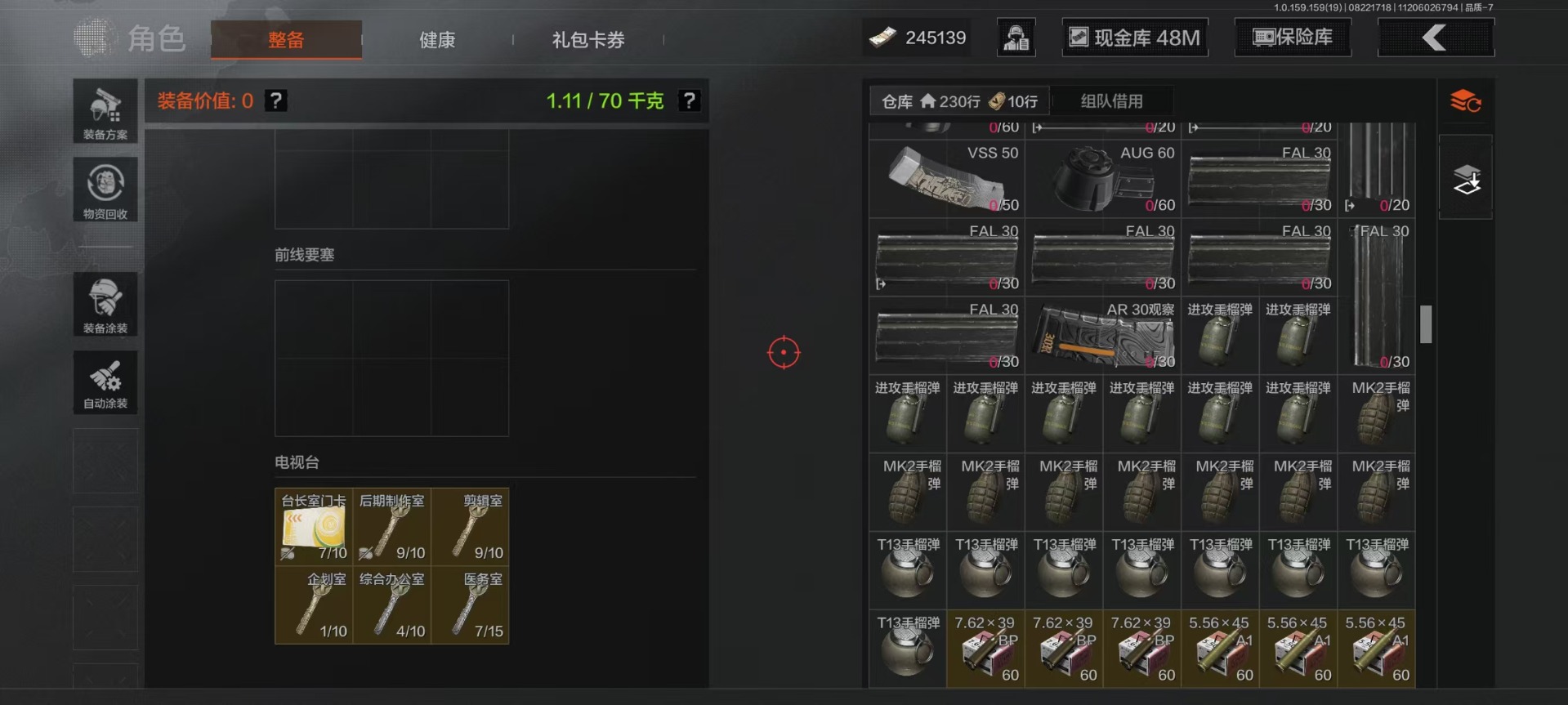Screen dimensions: 1568x705
Task: Switch to the 礼包卡券 tab
Action: tap(588, 39)
